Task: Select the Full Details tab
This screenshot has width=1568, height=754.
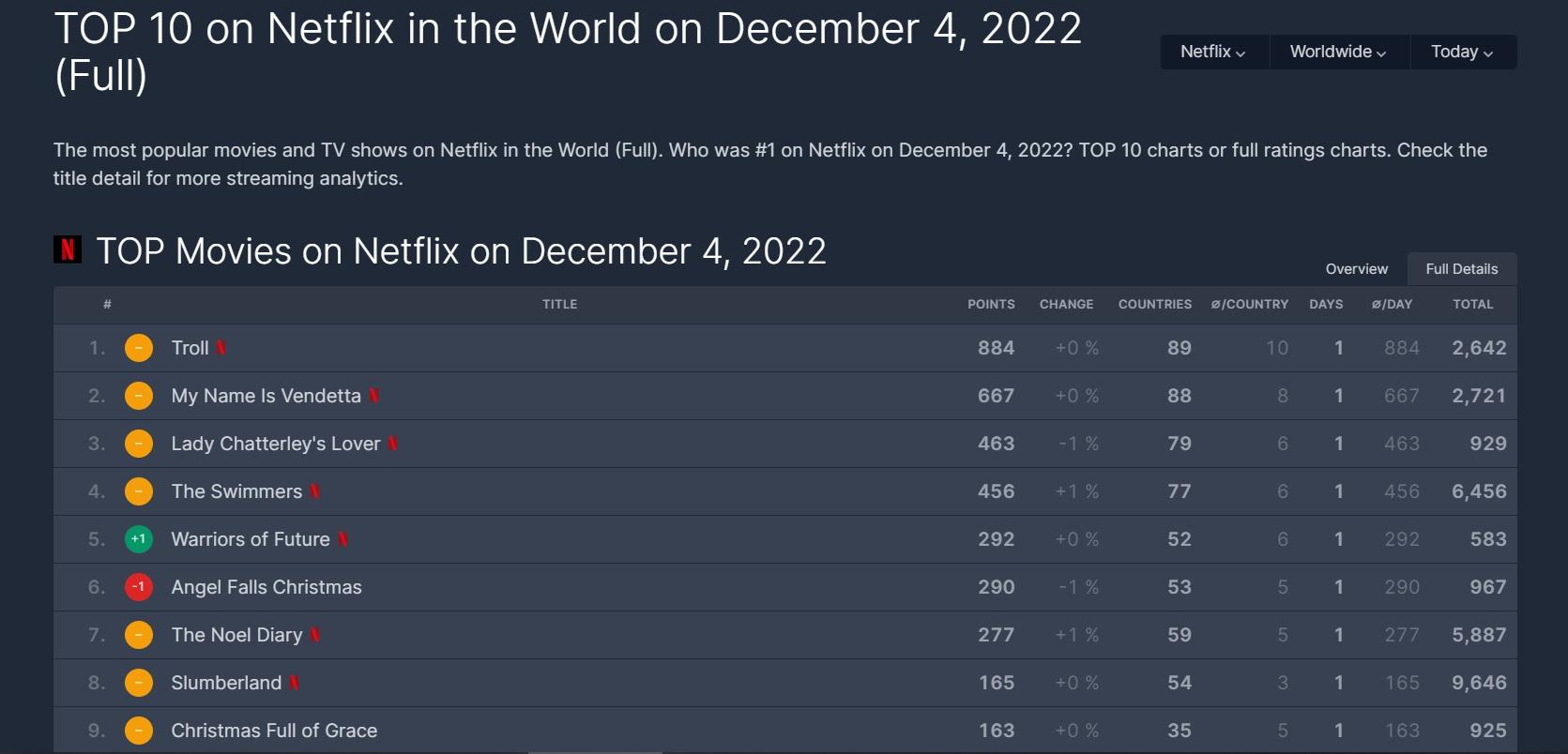Action: click(x=1461, y=269)
